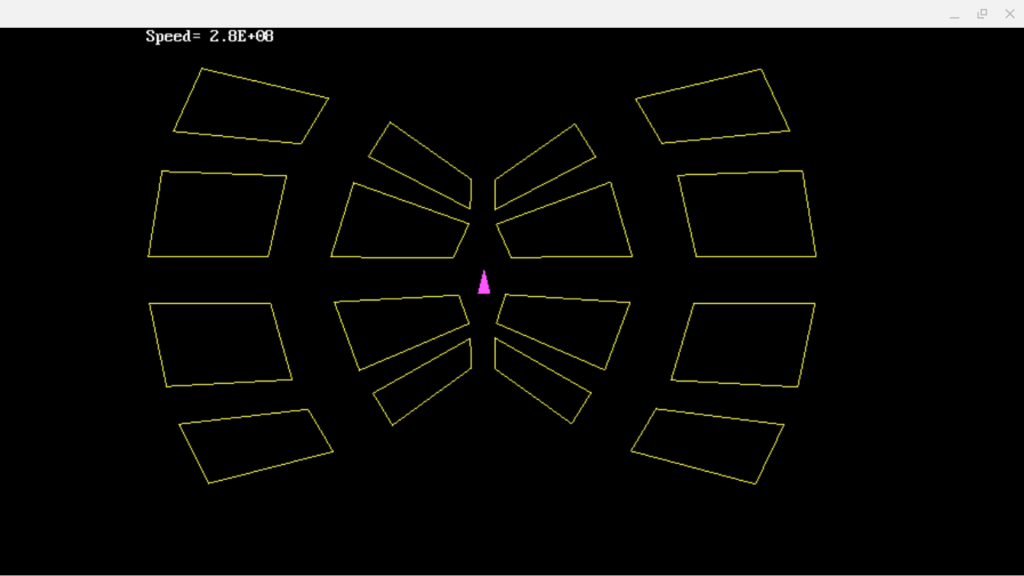Click large upper yellow quadrilateral left of ship

tap(400, 224)
